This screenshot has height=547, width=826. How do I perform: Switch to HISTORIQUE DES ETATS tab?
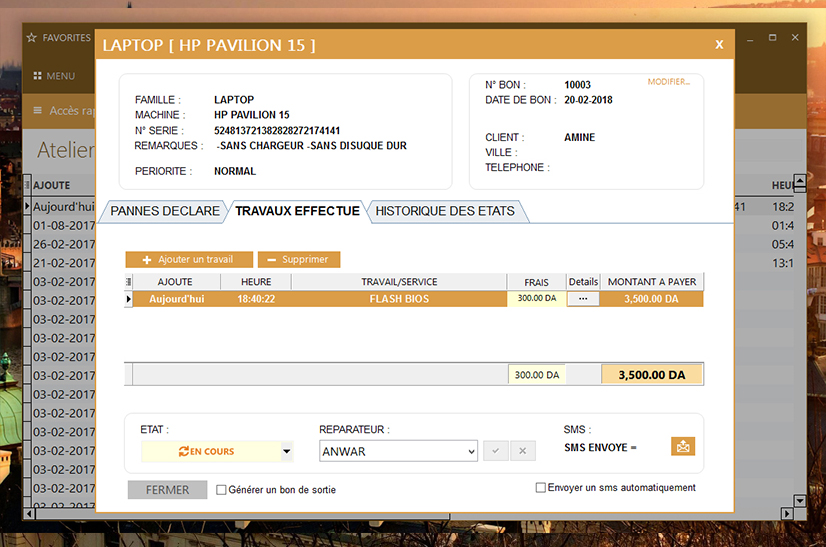click(x=445, y=211)
